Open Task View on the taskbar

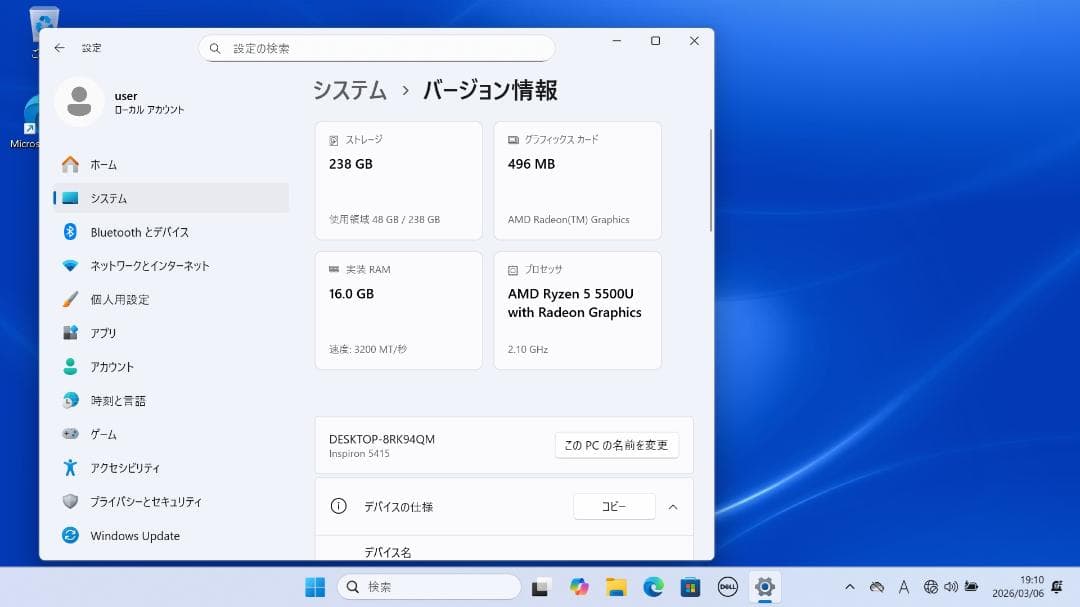(x=541, y=587)
